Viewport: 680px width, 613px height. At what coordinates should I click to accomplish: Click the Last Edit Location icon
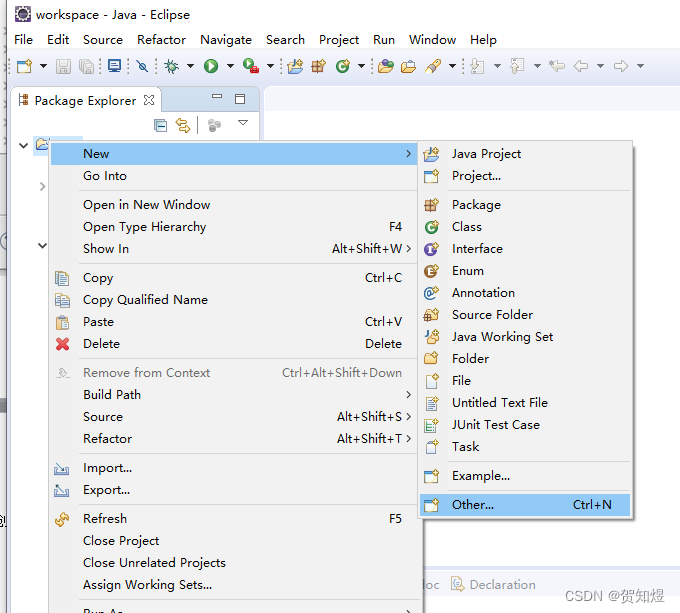557,66
